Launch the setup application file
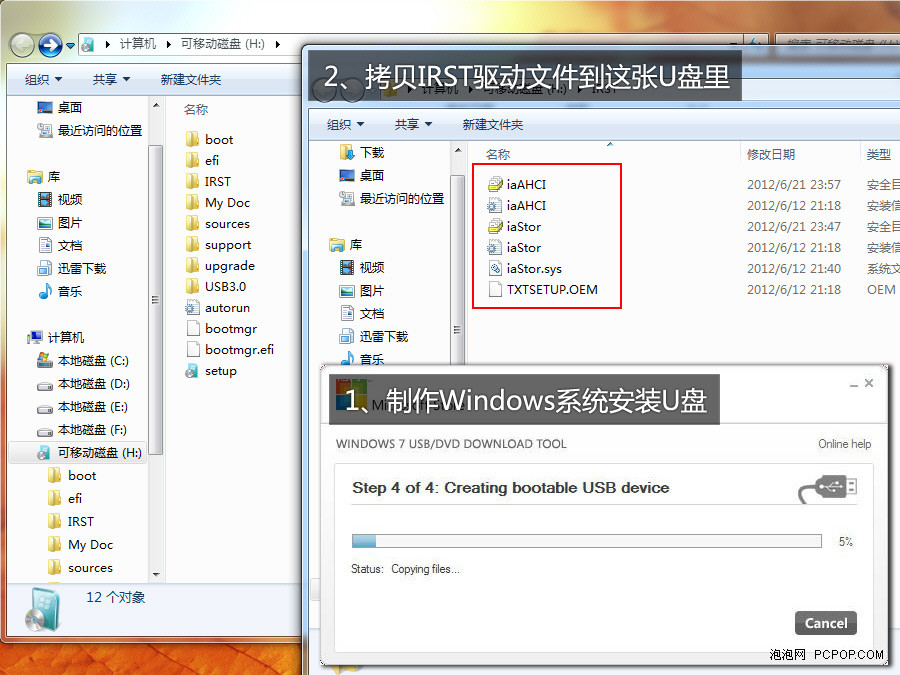 point(220,370)
